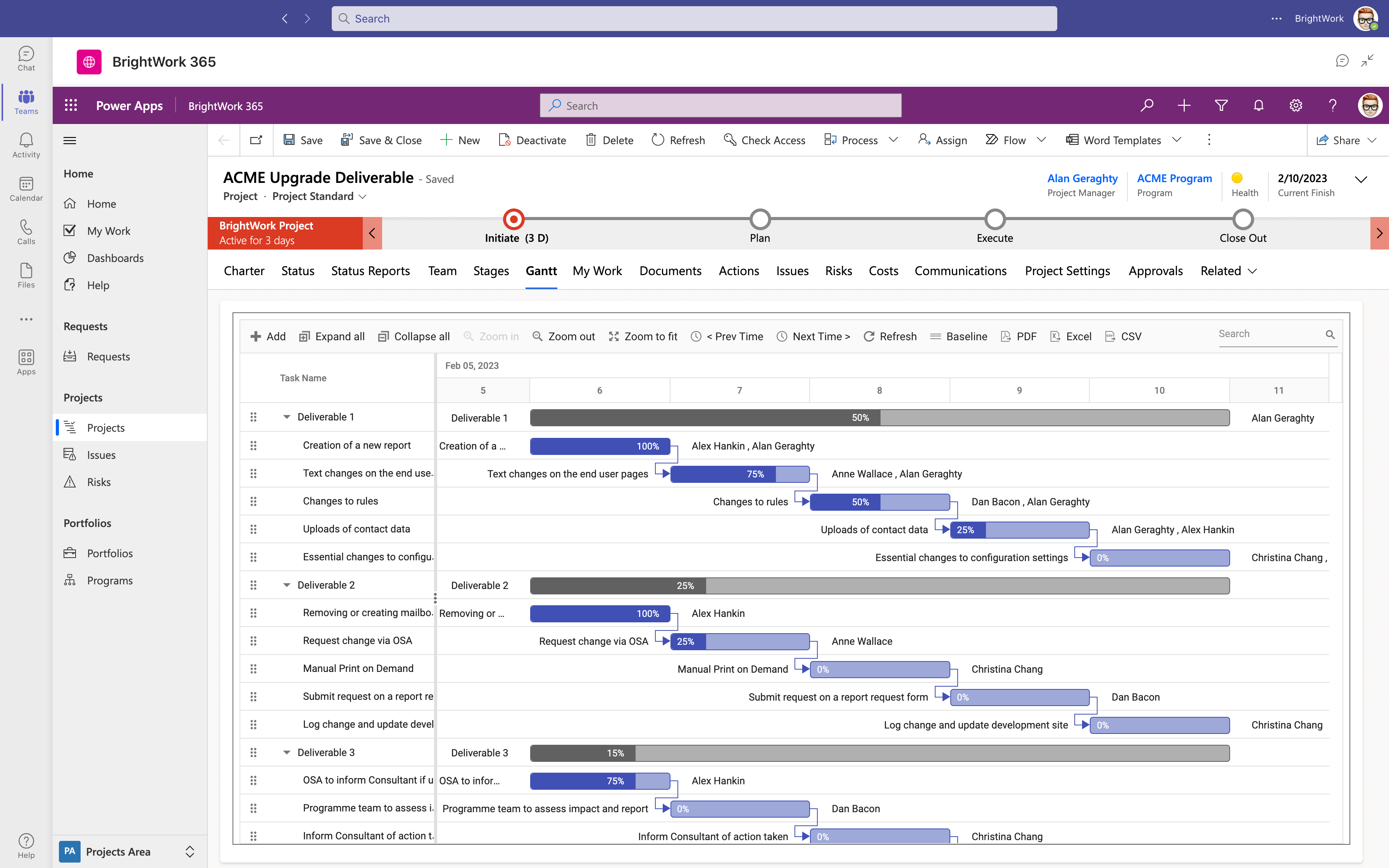Switch to the Project Settings tab
Viewport: 1389px width, 868px height.
pos(1068,271)
